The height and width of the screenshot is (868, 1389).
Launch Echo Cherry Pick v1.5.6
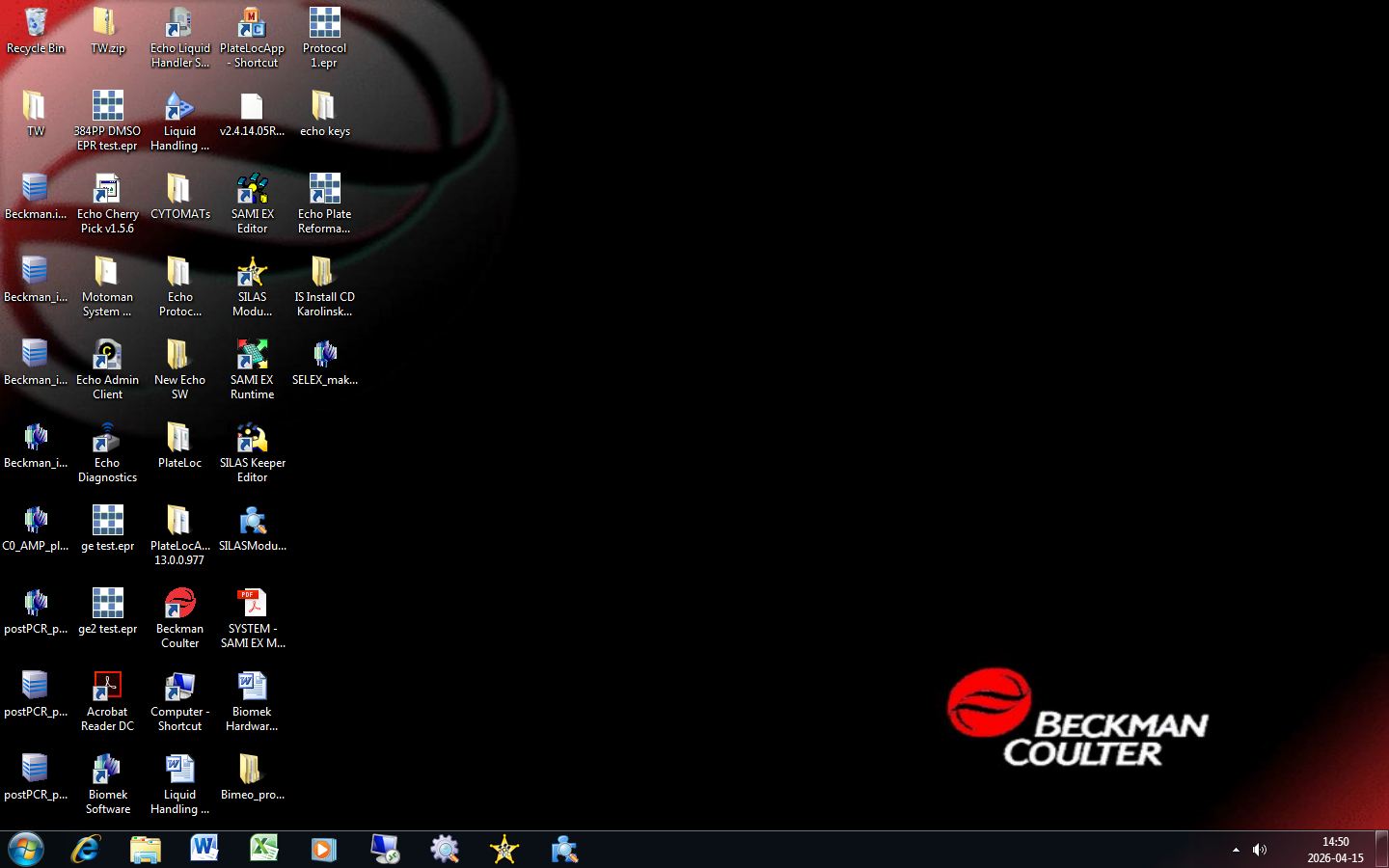coord(107,200)
